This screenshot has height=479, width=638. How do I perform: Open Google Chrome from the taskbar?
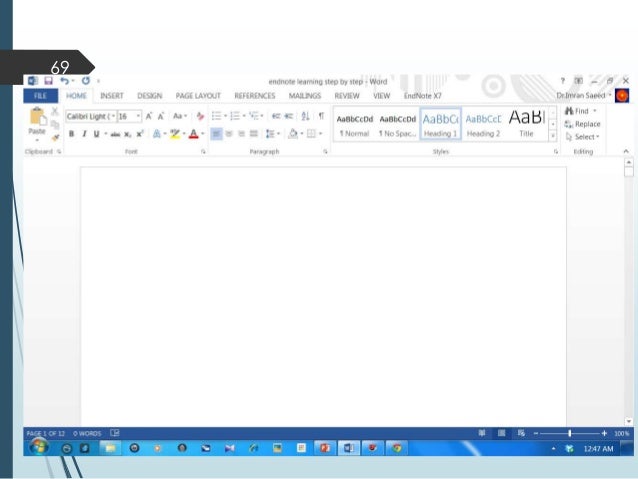tap(397, 448)
